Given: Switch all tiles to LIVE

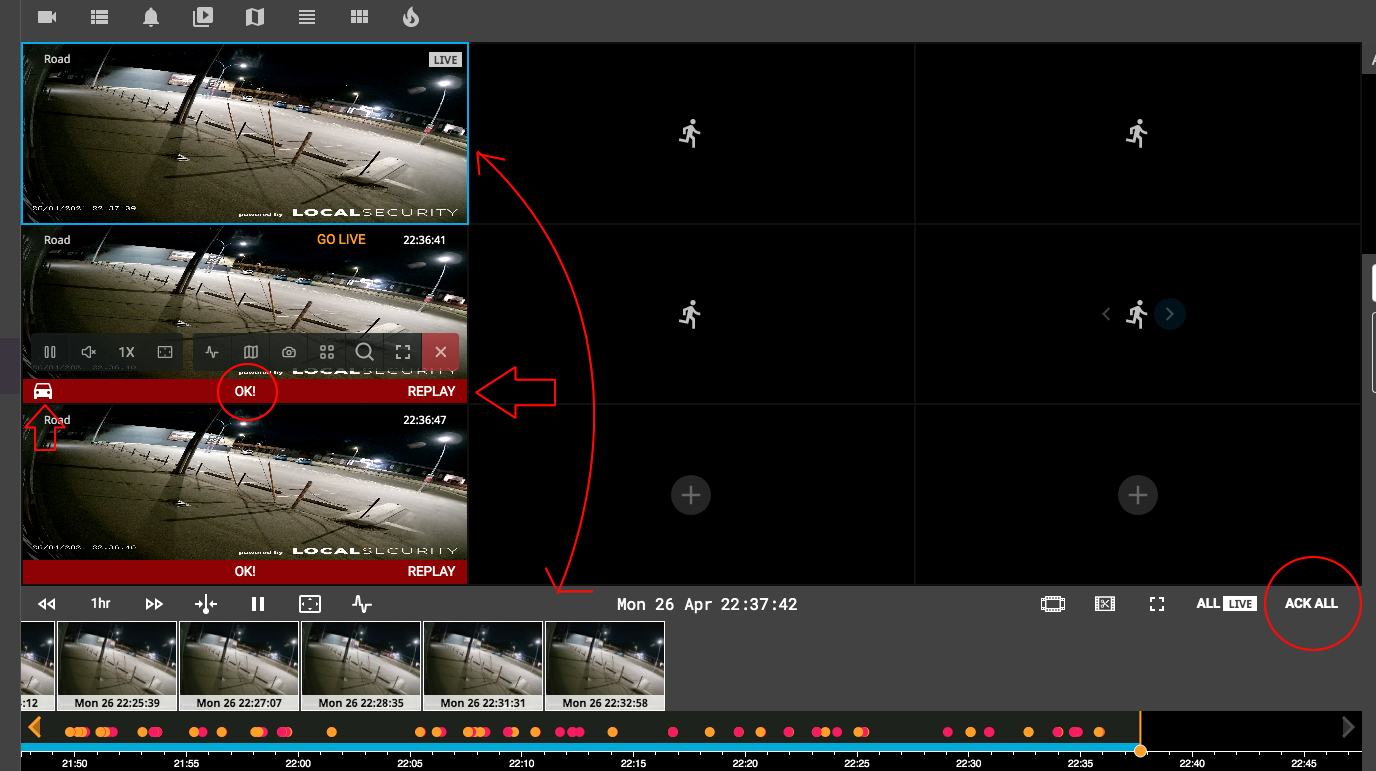Looking at the screenshot, I should (x=1226, y=604).
